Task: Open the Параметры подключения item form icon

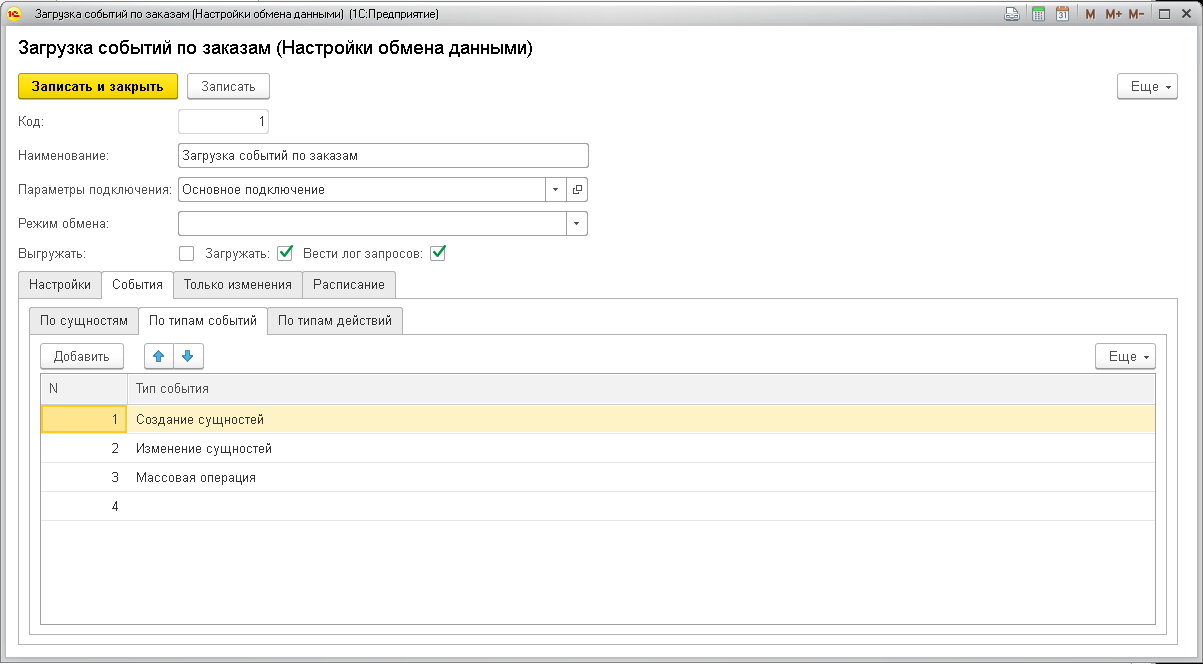Action: tap(577, 189)
